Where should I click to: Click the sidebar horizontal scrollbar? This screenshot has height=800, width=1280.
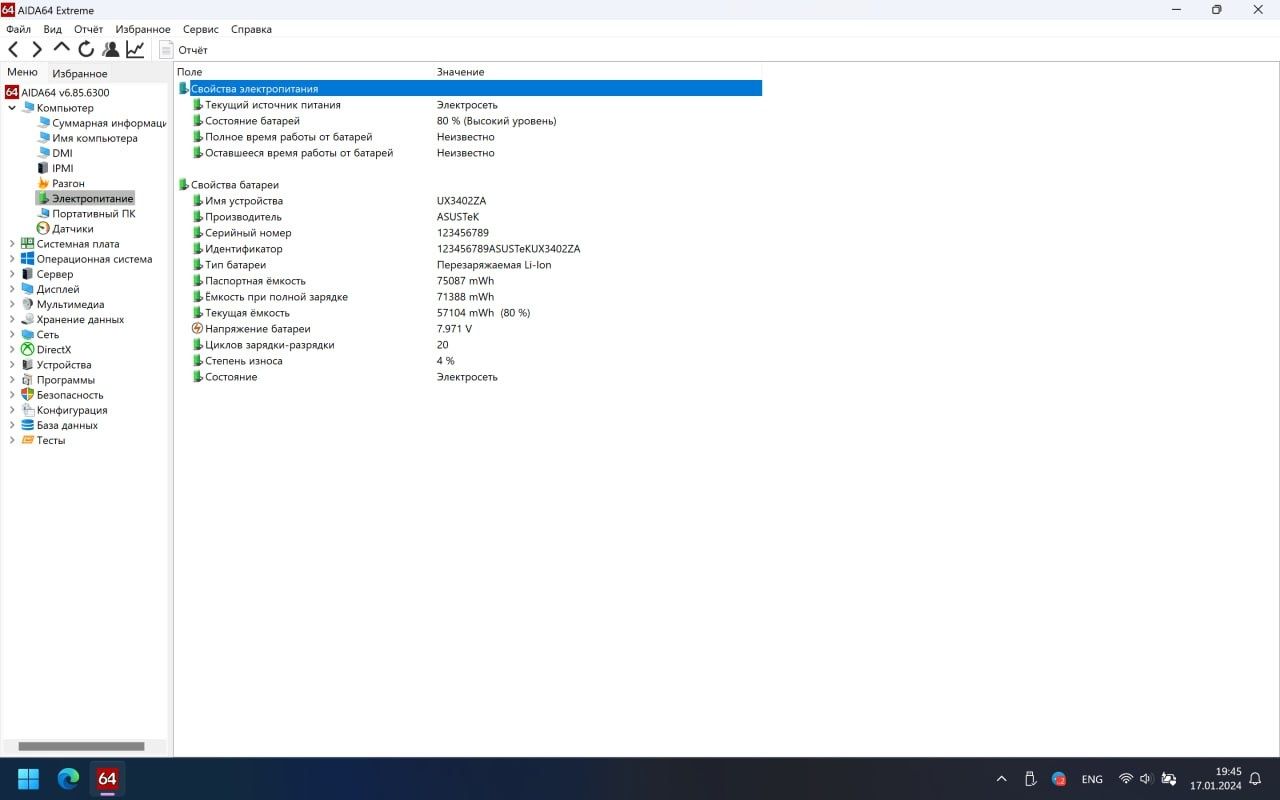coord(81,746)
